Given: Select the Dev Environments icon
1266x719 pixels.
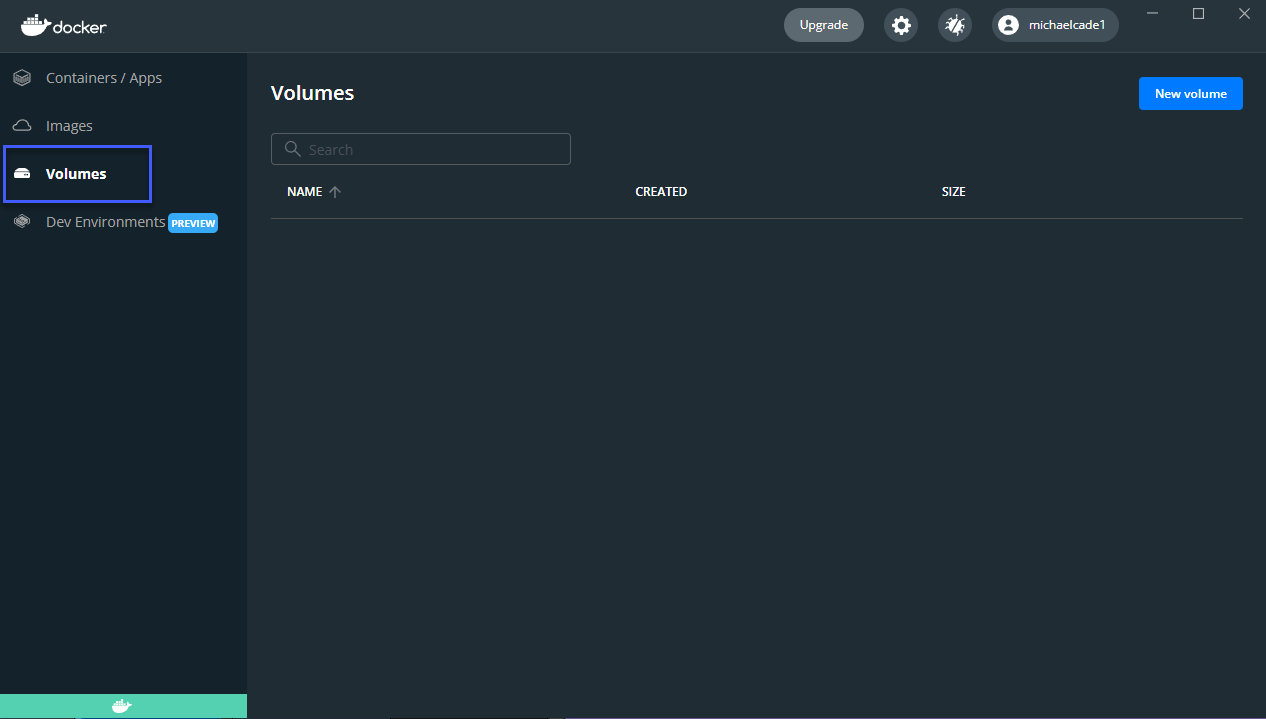Looking at the screenshot, I should (21, 221).
